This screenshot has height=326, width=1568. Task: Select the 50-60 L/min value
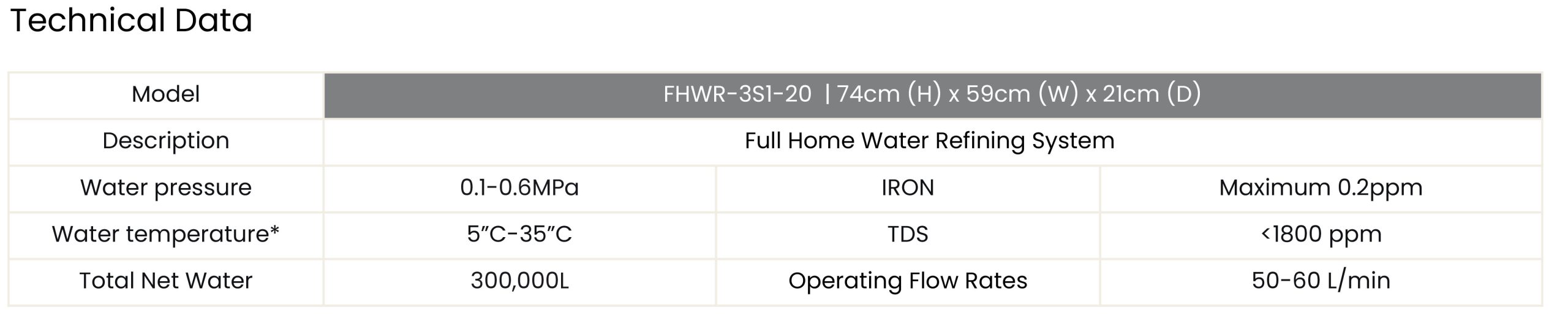click(1321, 281)
